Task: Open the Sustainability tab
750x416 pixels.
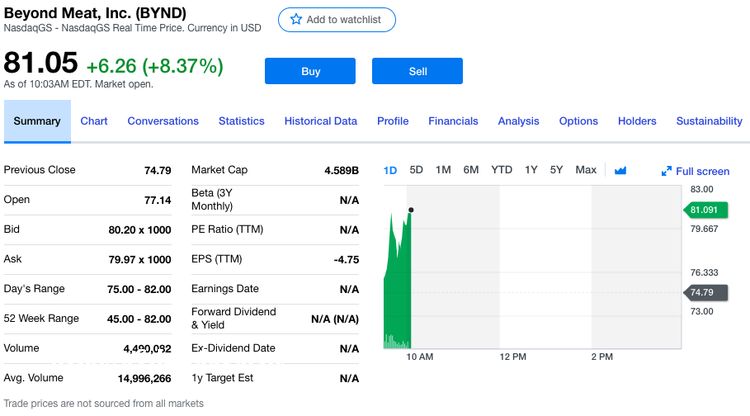Action: pos(709,121)
